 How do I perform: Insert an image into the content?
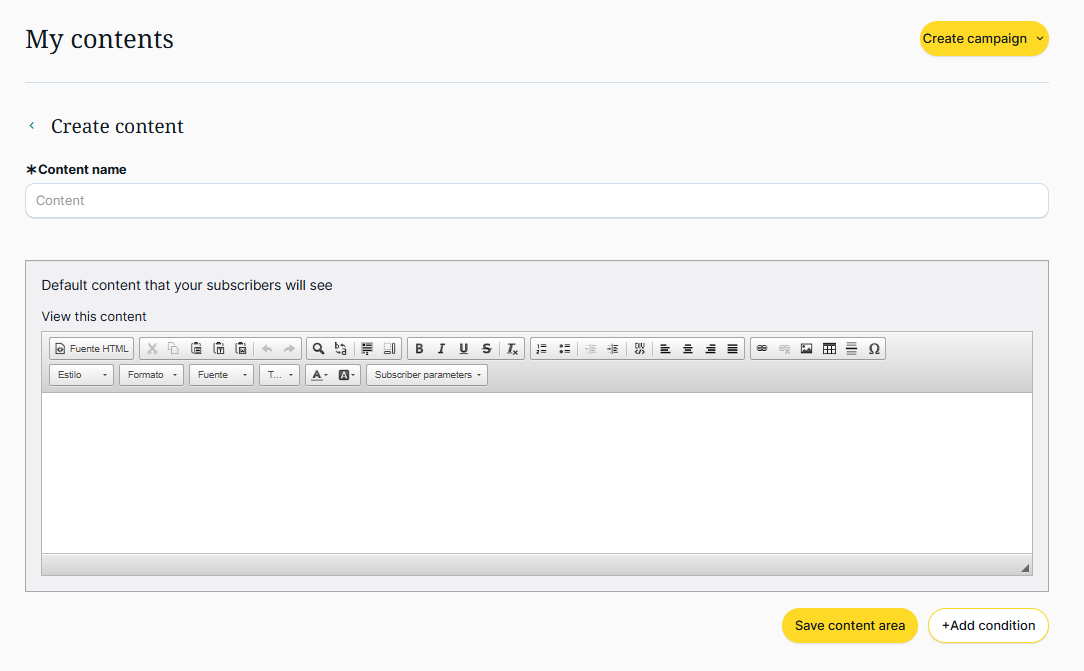[806, 349]
